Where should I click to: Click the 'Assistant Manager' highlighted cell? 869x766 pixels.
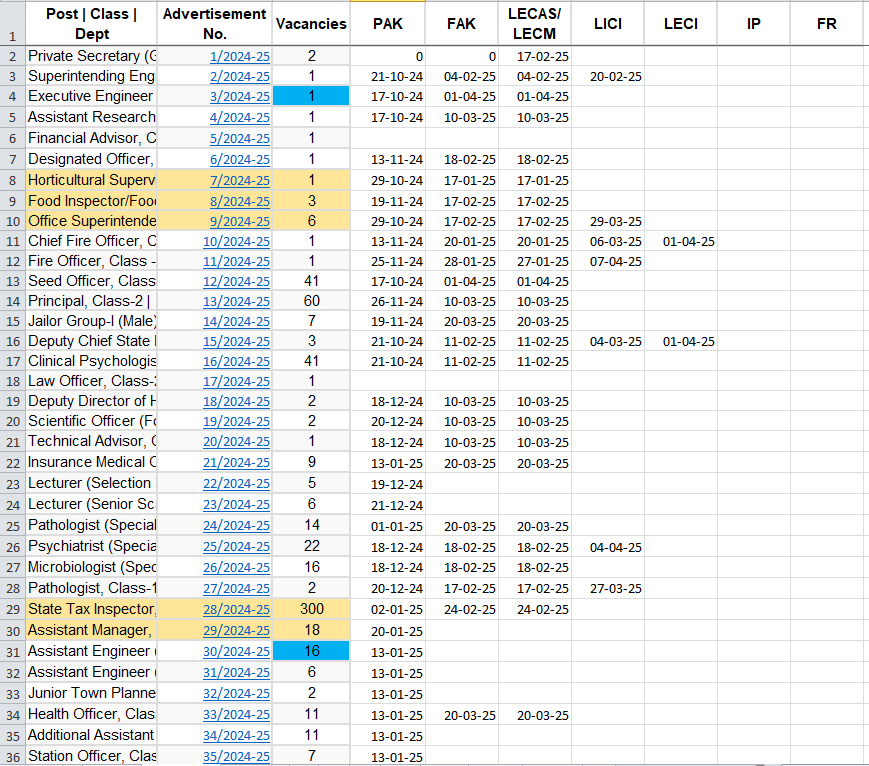coord(91,630)
